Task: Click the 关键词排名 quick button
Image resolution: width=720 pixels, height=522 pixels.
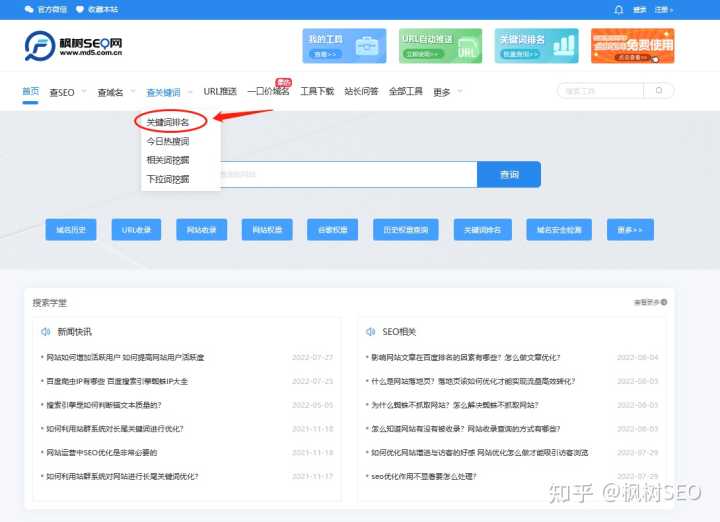Action: coord(483,230)
